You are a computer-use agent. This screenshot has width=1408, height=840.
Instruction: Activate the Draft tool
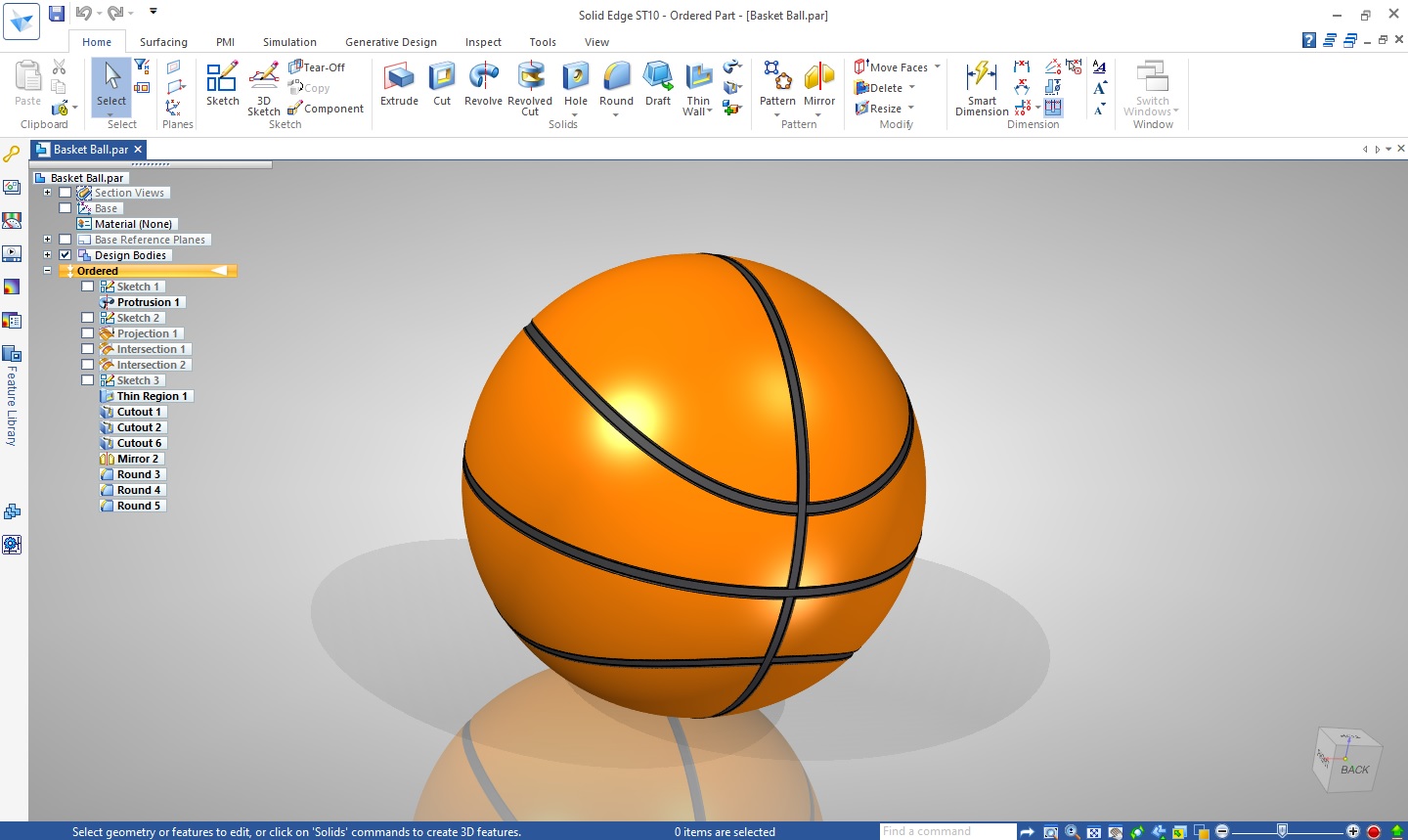click(x=658, y=85)
